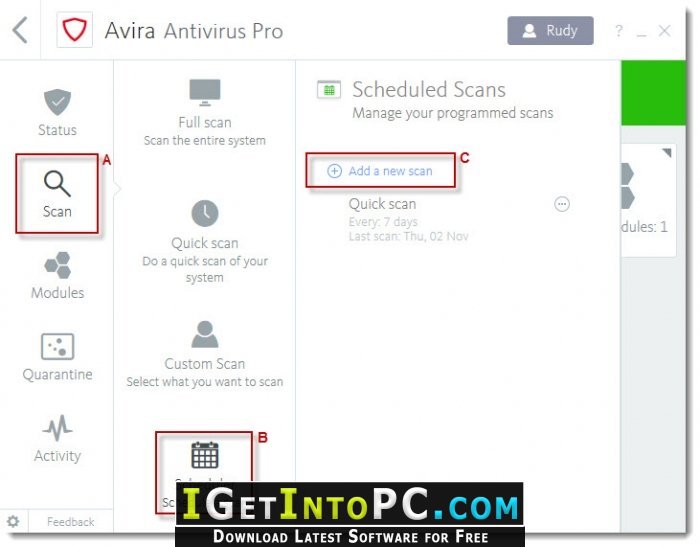Open the help question mark

coord(618,30)
